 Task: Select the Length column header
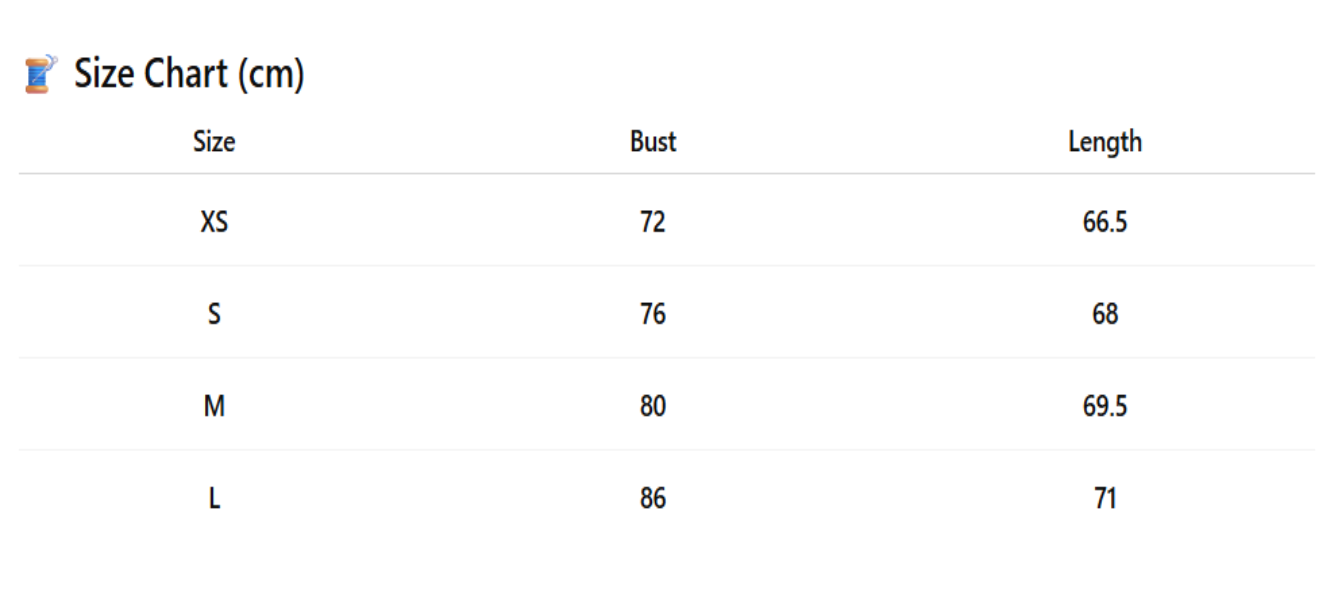[x=1105, y=142]
